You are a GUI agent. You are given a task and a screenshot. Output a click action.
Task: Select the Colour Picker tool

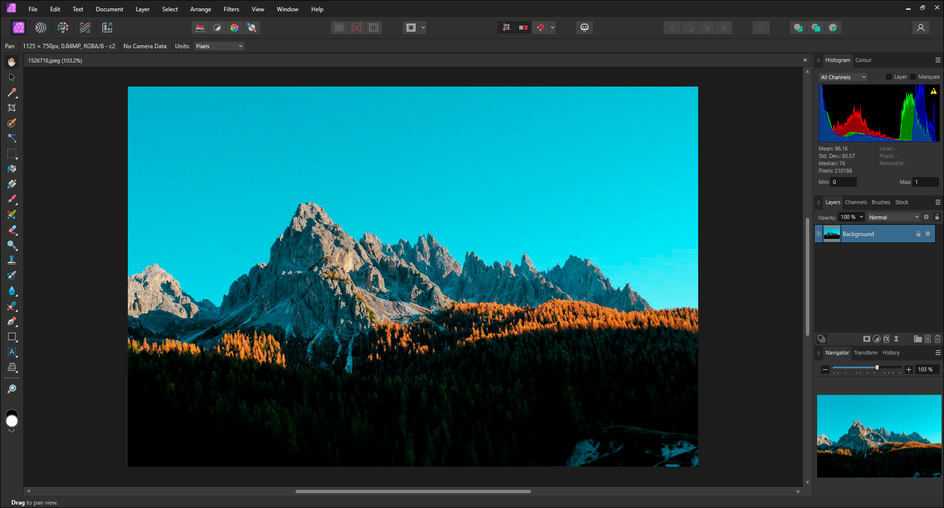tap(11, 93)
